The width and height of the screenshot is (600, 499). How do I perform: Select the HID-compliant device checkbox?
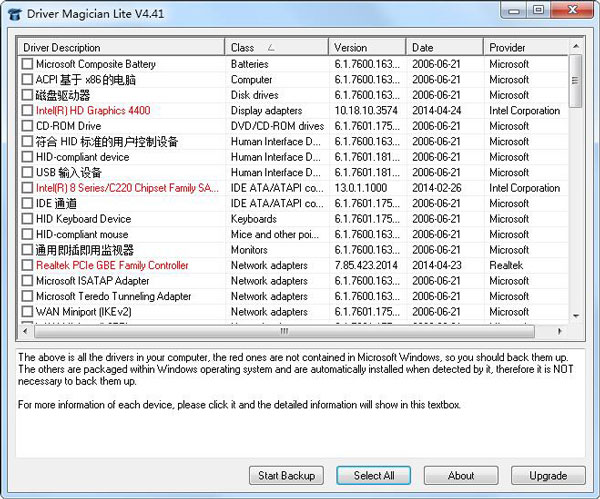coord(27,157)
